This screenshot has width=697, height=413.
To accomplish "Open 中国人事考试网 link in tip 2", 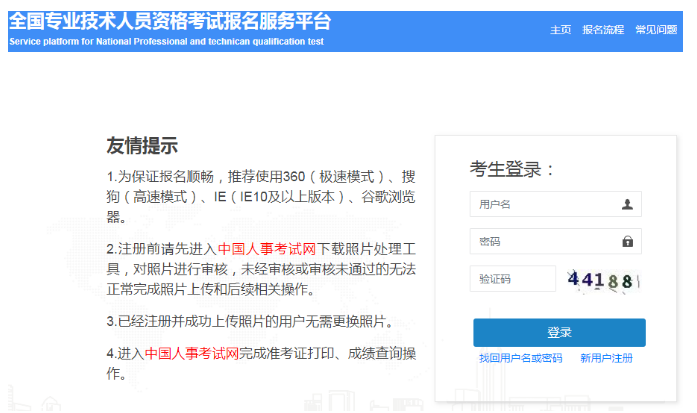I will 268,248.
